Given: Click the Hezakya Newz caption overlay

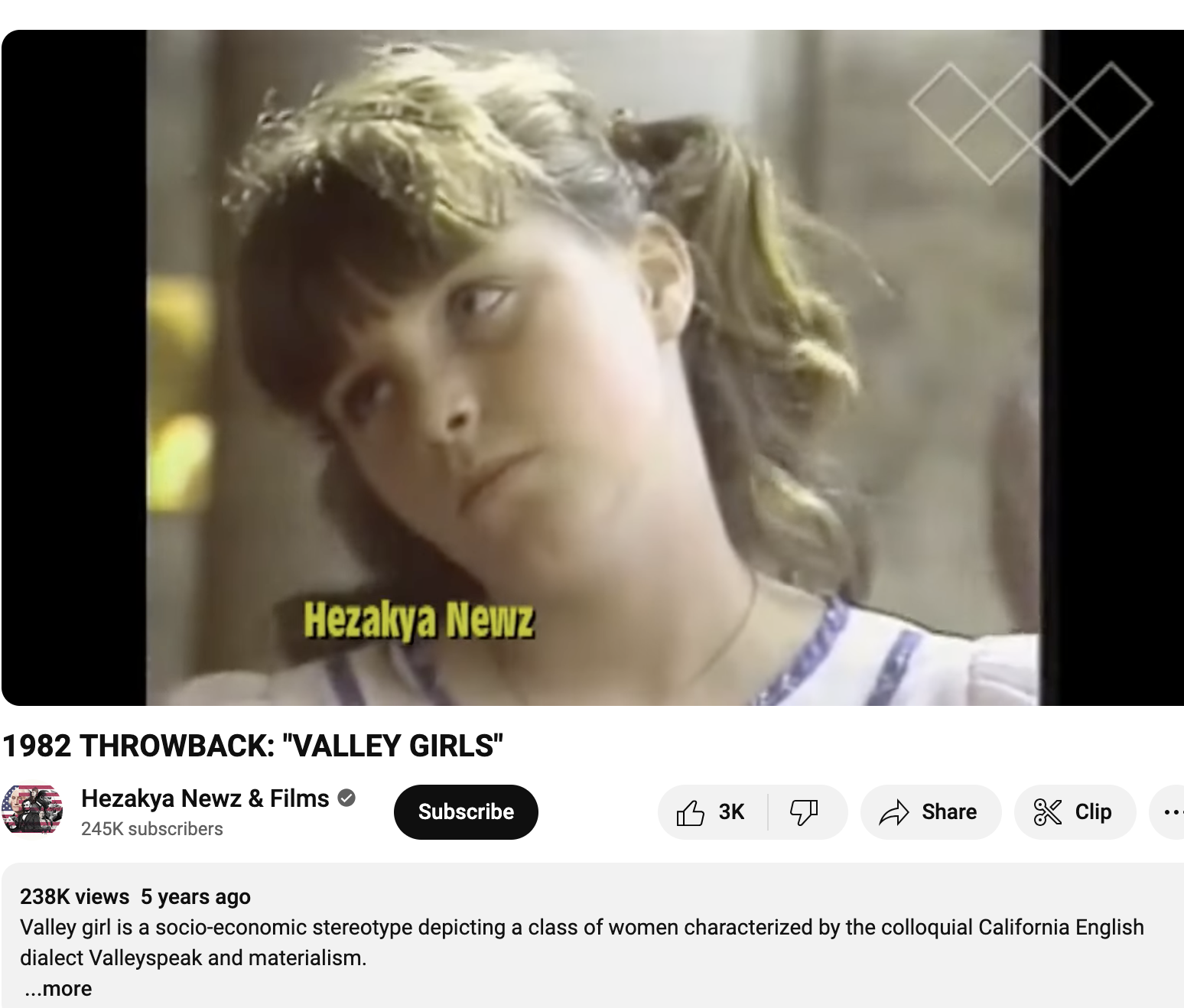Looking at the screenshot, I should (x=418, y=620).
